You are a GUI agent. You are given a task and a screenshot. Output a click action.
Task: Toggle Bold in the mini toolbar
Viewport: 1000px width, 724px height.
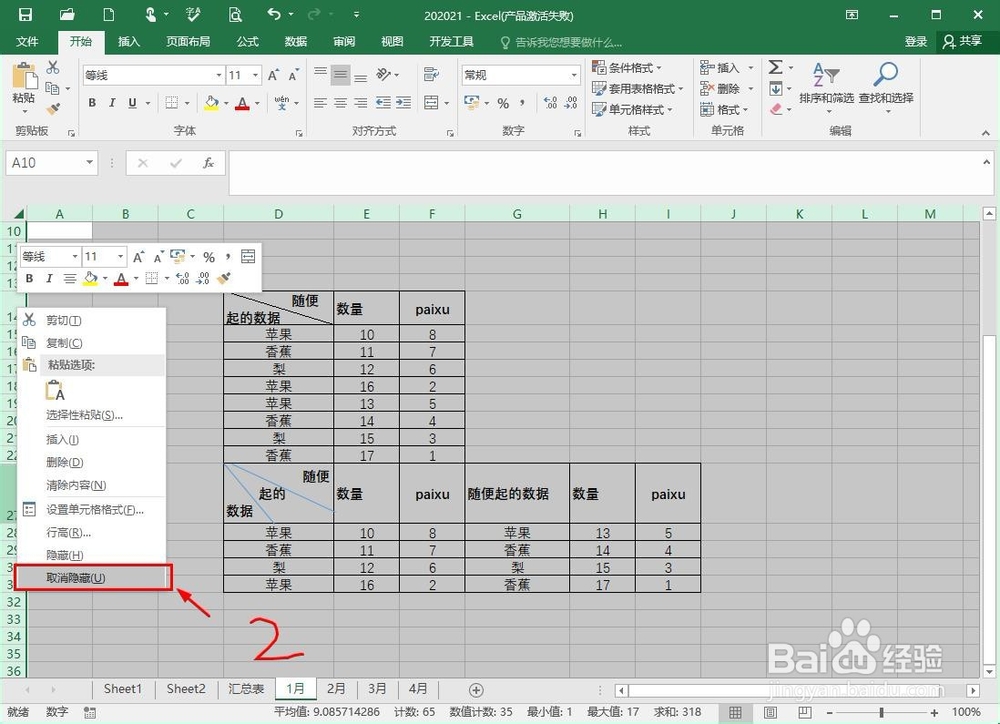(29, 278)
